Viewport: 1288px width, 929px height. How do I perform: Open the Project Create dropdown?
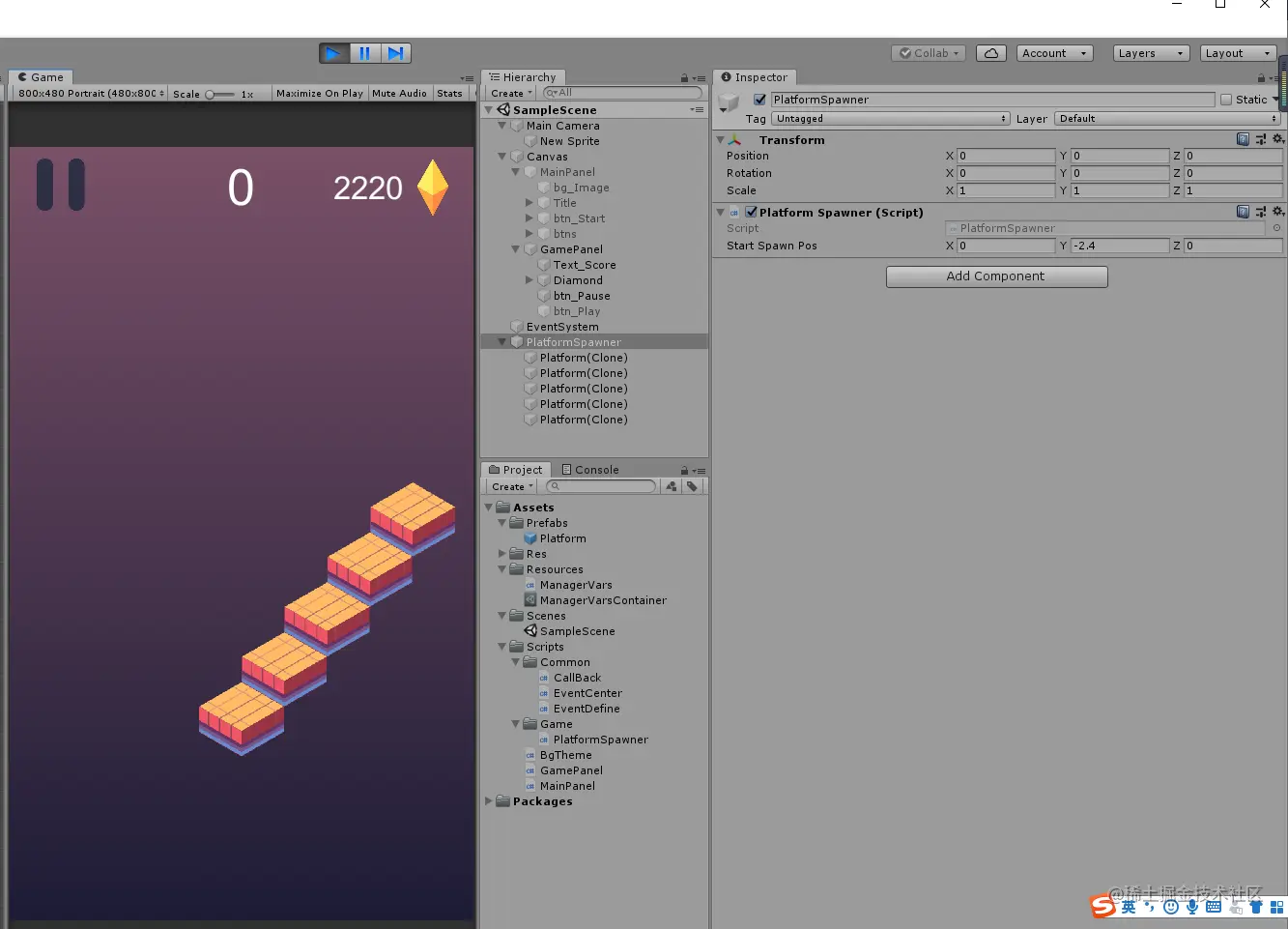pos(511,486)
